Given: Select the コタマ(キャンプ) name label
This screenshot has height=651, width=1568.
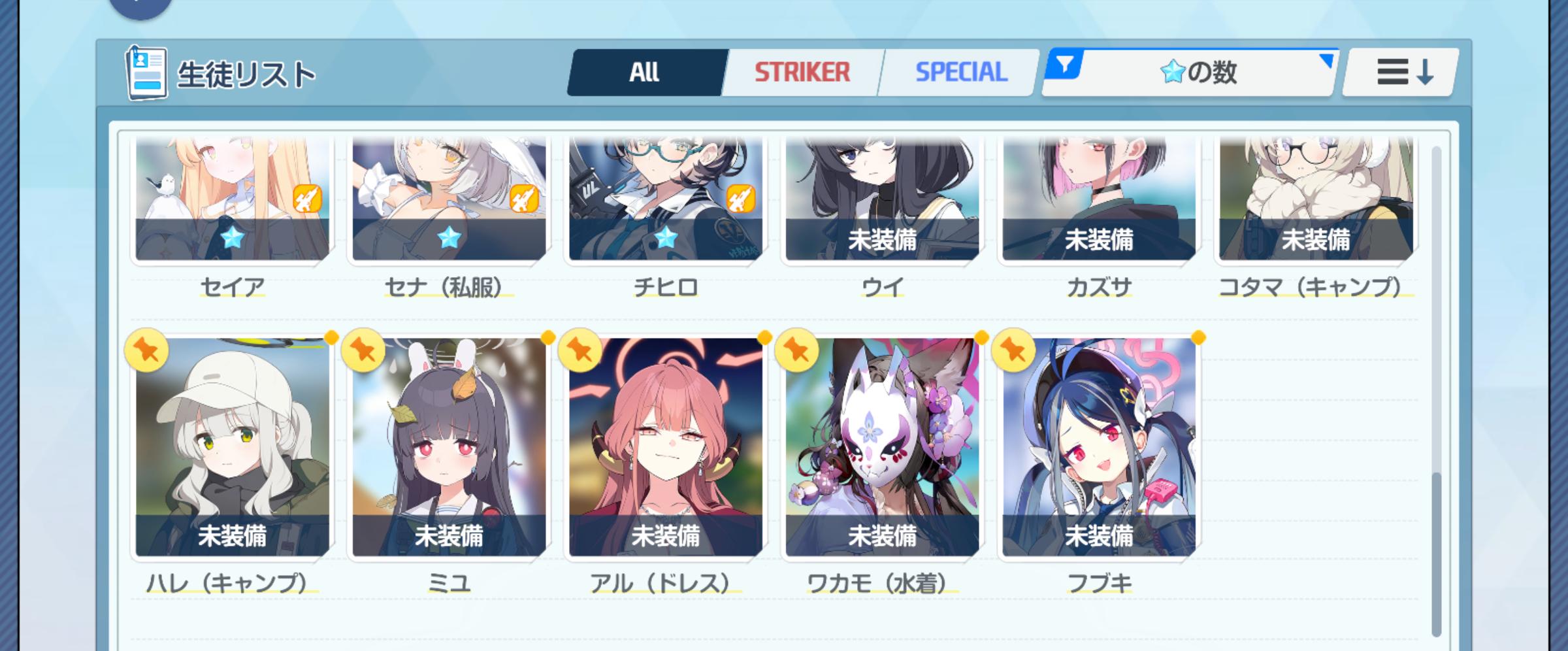Looking at the screenshot, I should click(x=1316, y=287).
